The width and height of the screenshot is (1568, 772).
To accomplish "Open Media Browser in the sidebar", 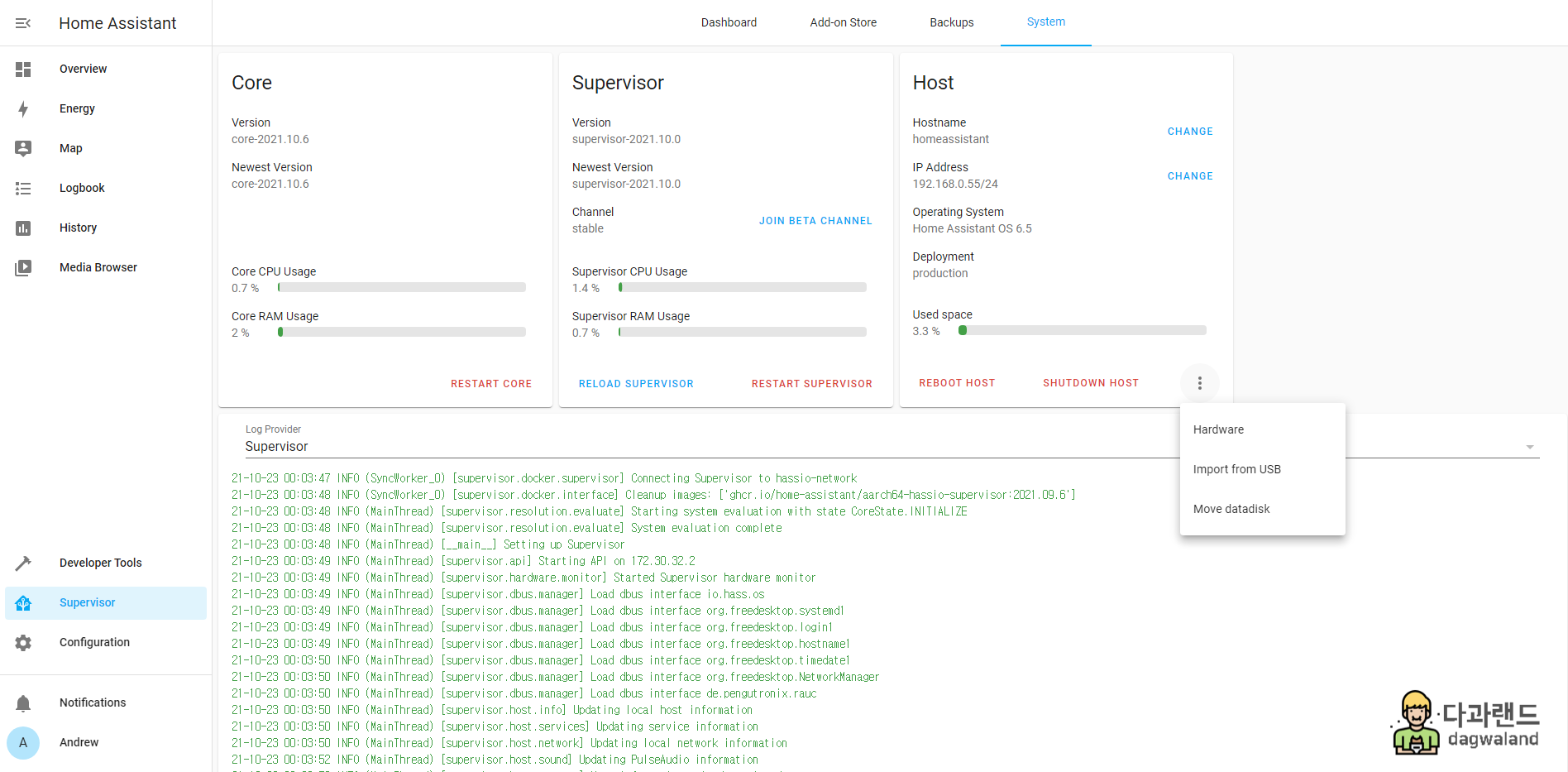I will click(x=106, y=268).
